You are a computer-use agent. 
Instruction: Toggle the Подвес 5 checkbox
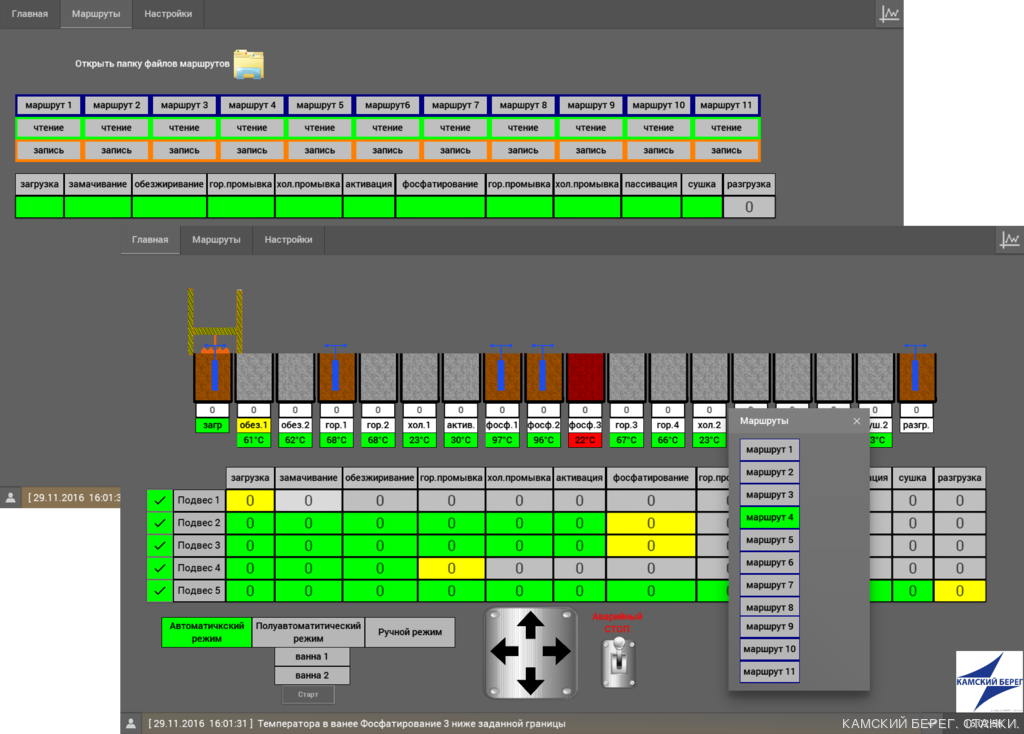[159, 591]
